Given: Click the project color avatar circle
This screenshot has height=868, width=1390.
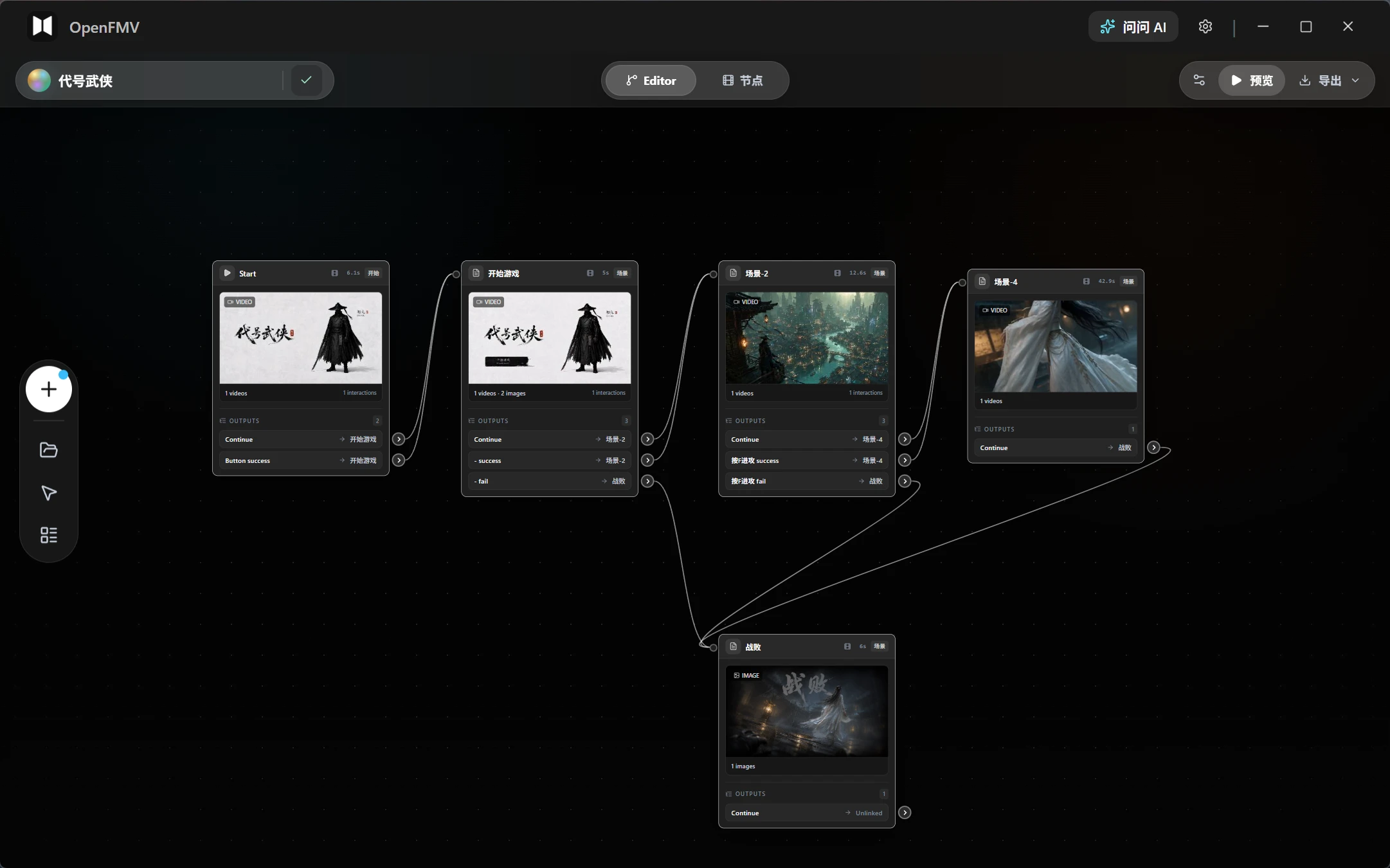Looking at the screenshot, I should click(39, 80).
